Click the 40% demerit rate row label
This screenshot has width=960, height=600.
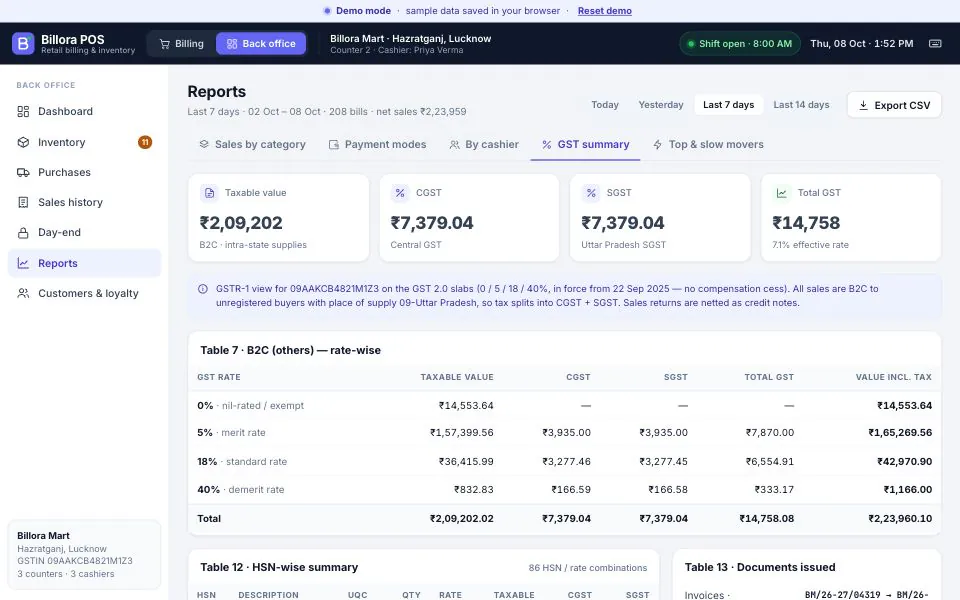pyautogui.click(x=241, y=490)
